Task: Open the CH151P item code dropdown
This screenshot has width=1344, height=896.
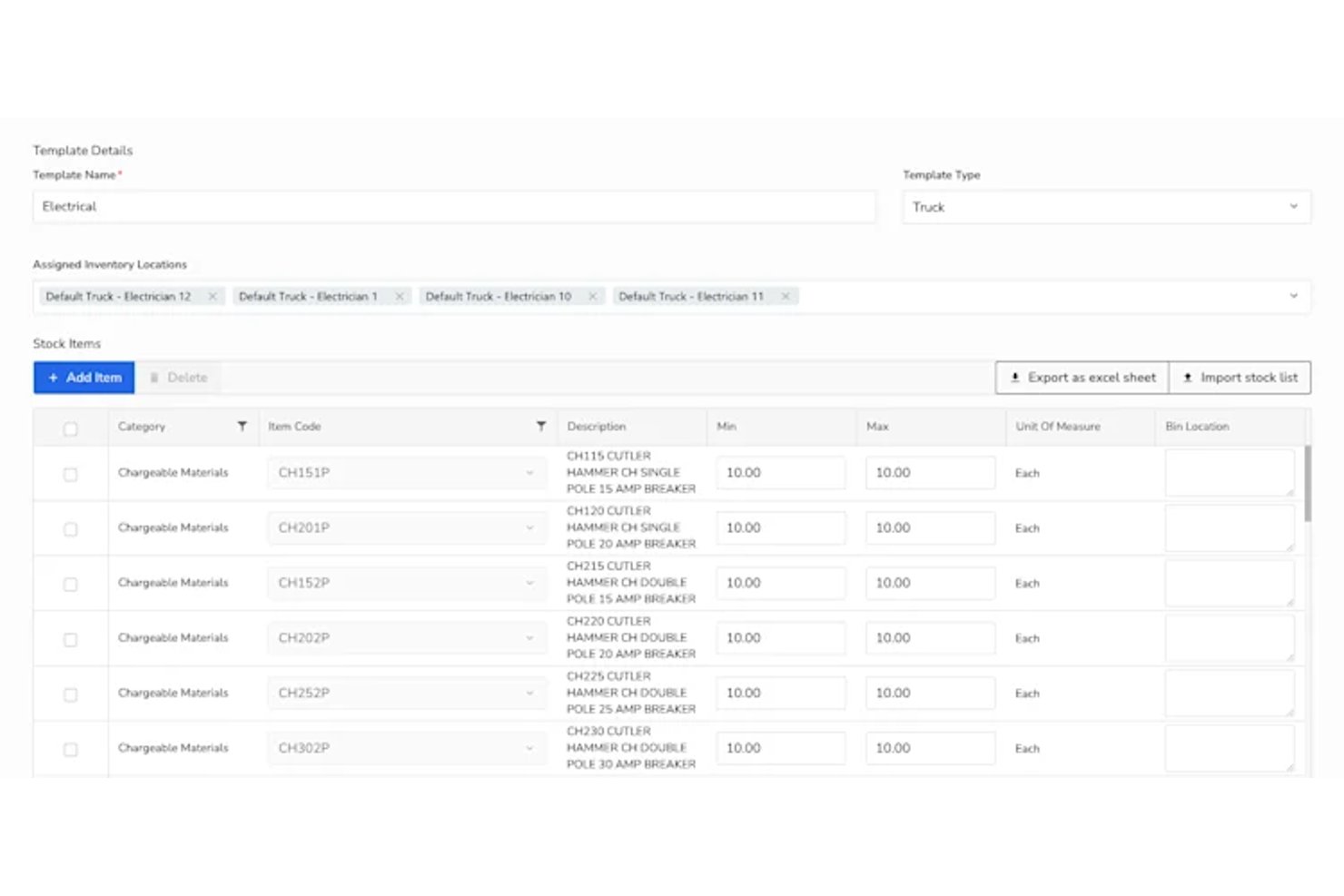Action: [x=408, y=473]
